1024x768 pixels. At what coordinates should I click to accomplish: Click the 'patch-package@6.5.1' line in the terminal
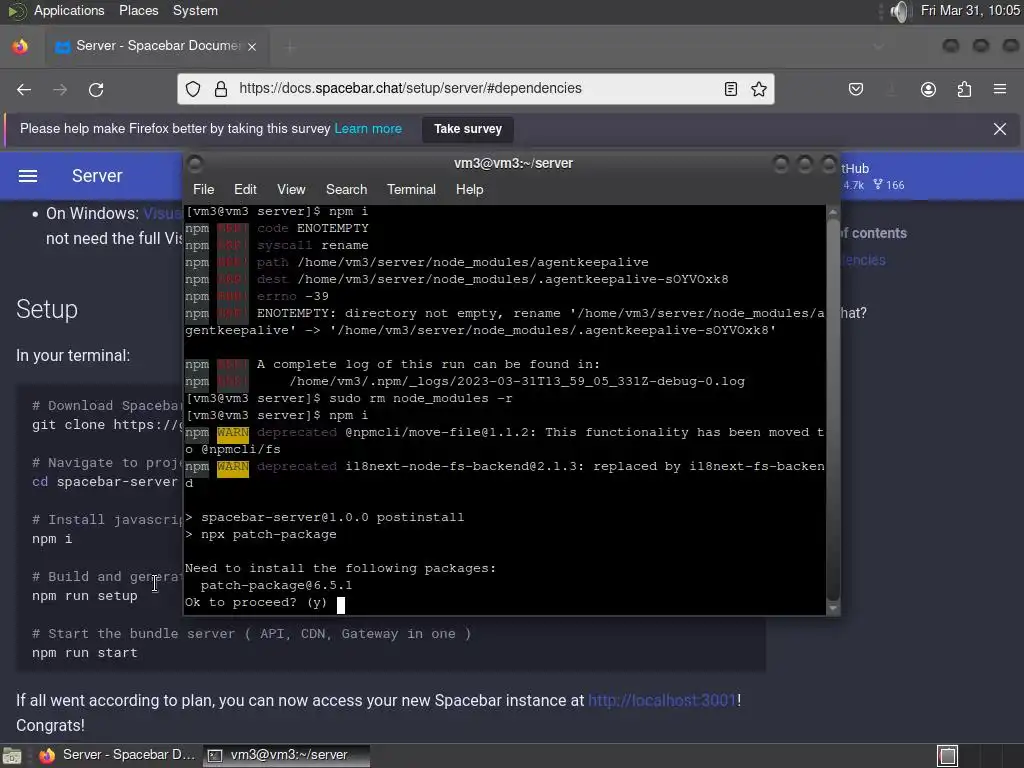[276, 585]
